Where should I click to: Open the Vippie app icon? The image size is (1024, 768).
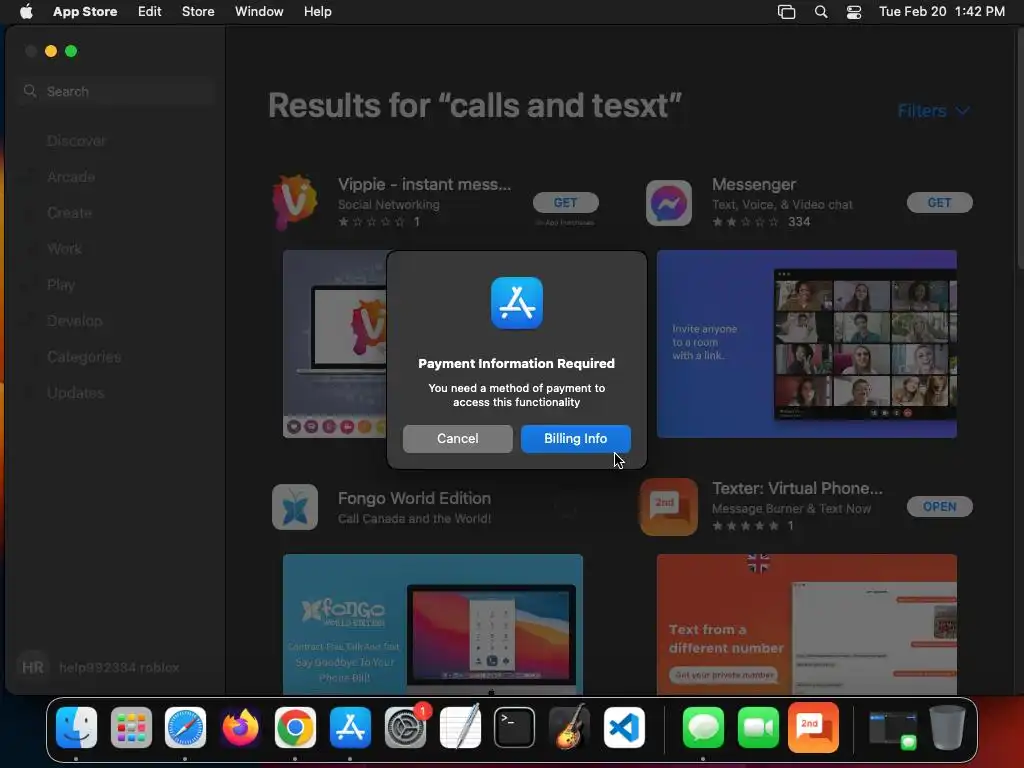point(295,202)
